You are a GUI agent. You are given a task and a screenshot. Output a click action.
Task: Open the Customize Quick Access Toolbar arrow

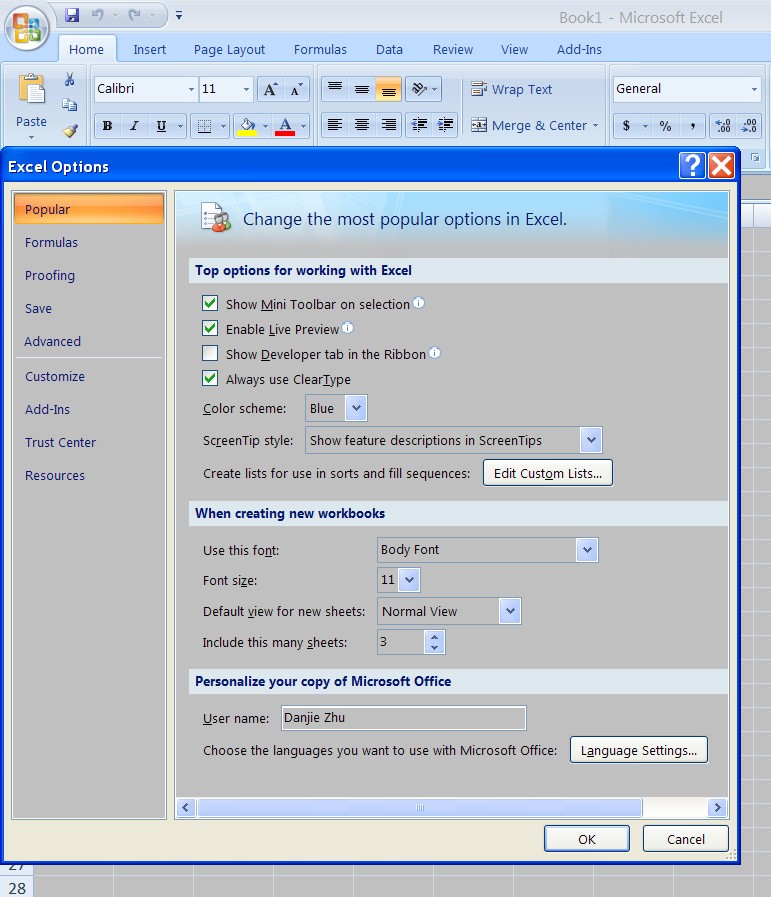pyautogui.click(x=179, y=15)
